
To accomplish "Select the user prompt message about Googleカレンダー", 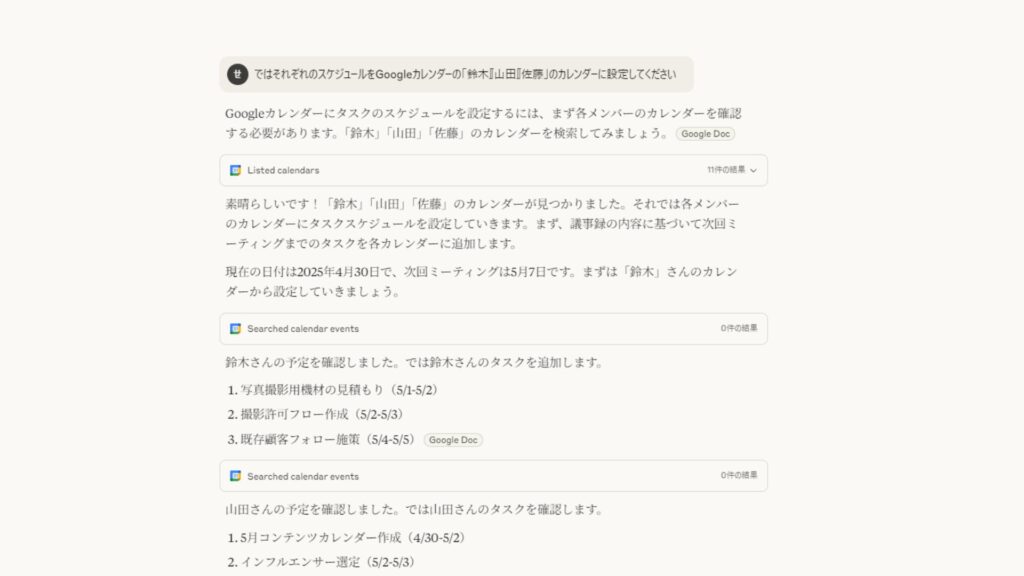I will (456, 74).
